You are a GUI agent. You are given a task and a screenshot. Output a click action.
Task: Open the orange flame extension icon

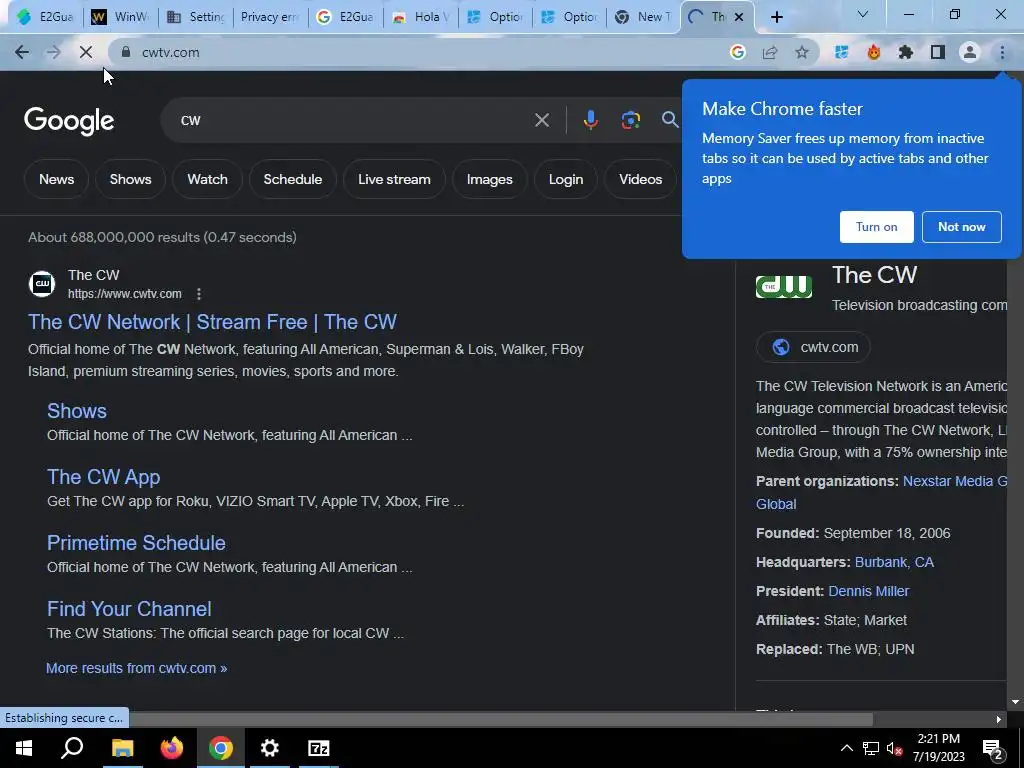pyautogui.click(x=874, y=52)
